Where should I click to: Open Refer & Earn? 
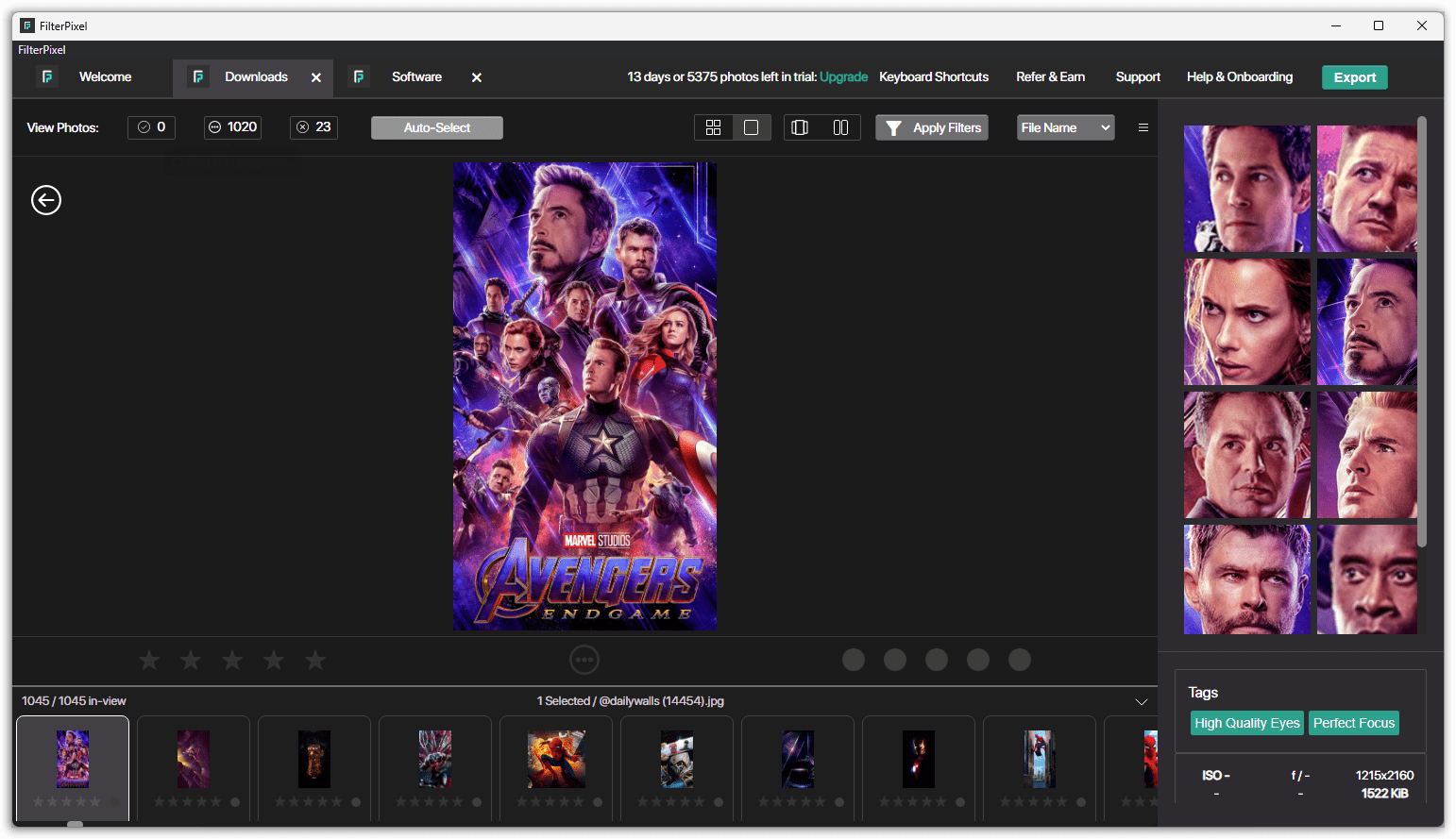point(1051,77)
